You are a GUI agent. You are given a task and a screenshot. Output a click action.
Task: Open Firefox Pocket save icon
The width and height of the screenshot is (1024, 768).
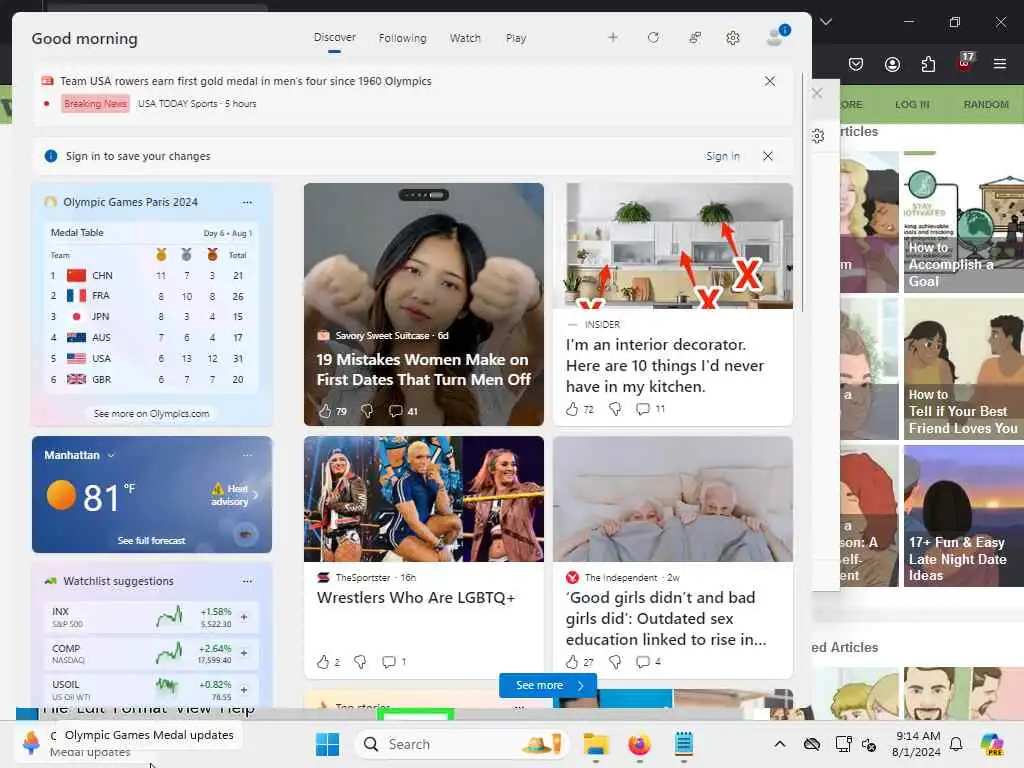[856, 64]
